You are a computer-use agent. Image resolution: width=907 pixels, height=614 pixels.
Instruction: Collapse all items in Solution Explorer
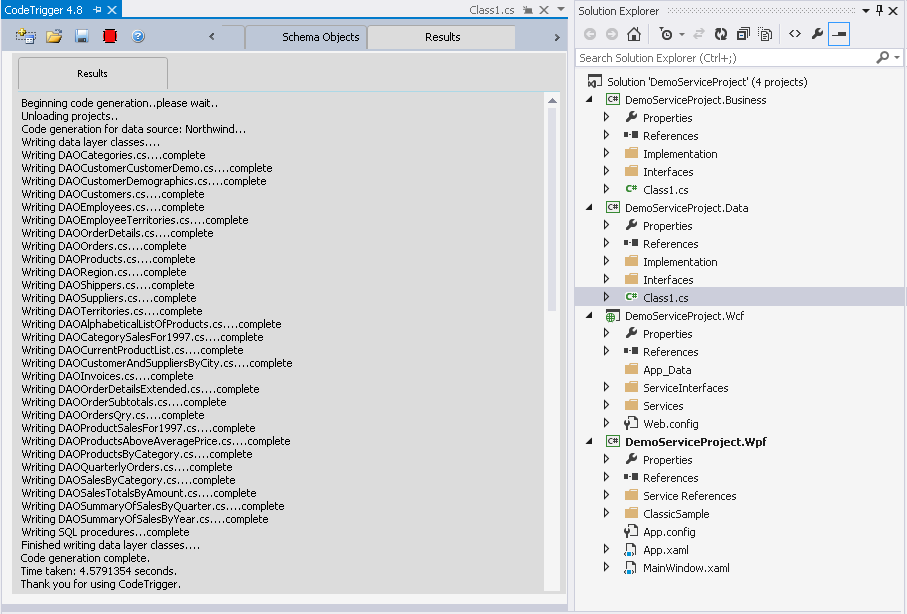coord(742,34)
